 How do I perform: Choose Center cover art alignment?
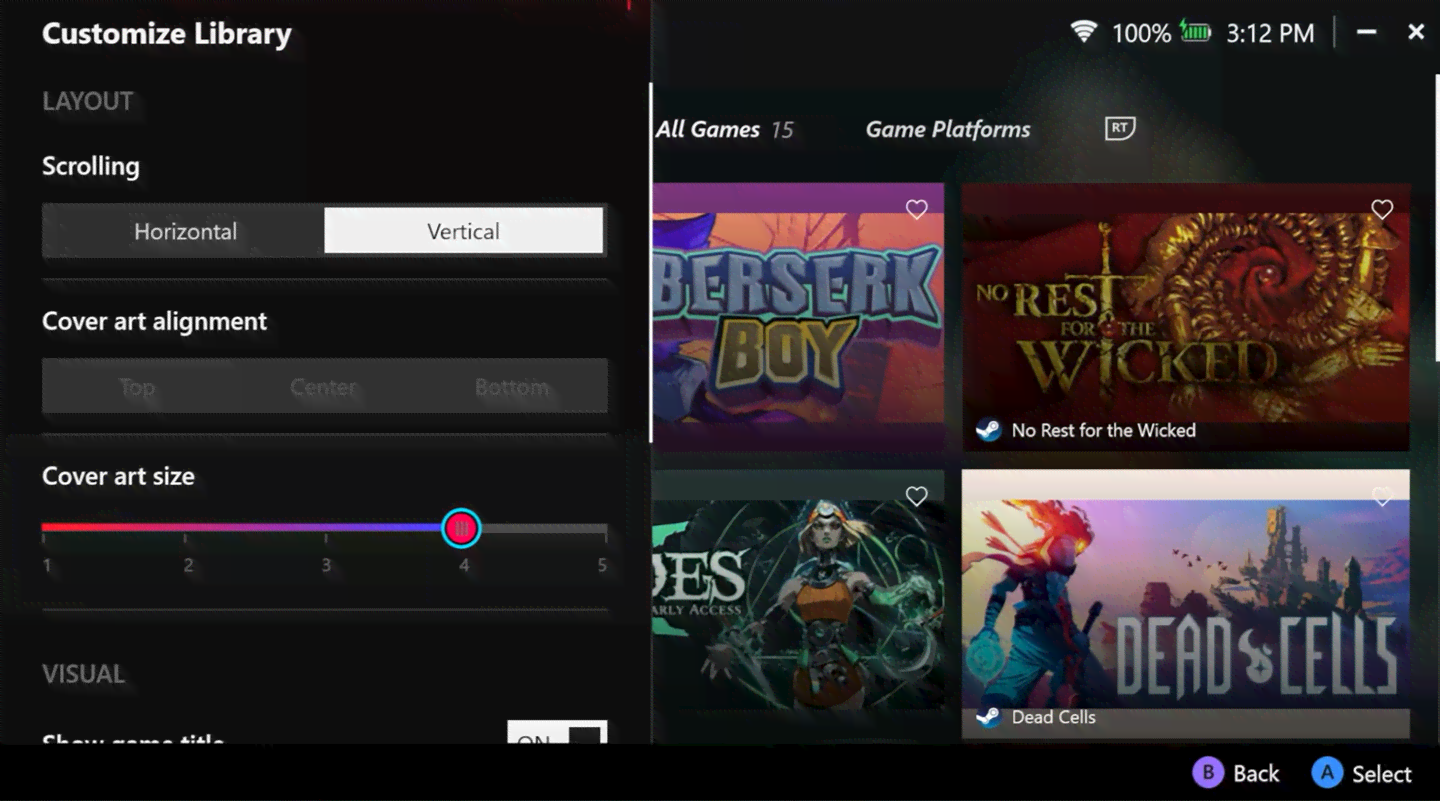point(323,387)
